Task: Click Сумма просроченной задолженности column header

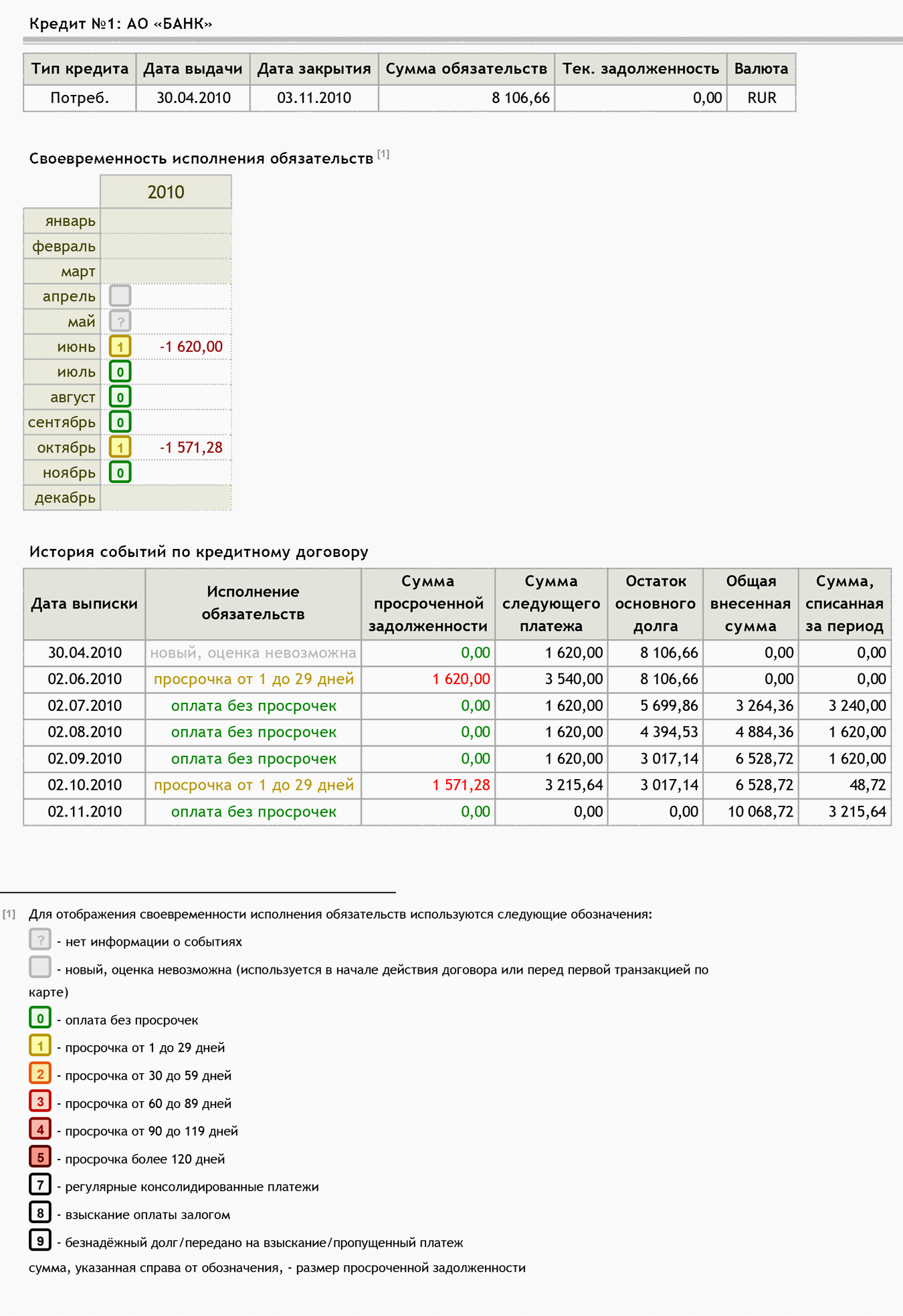Action: pyautogui.click(x=428, y=604)
